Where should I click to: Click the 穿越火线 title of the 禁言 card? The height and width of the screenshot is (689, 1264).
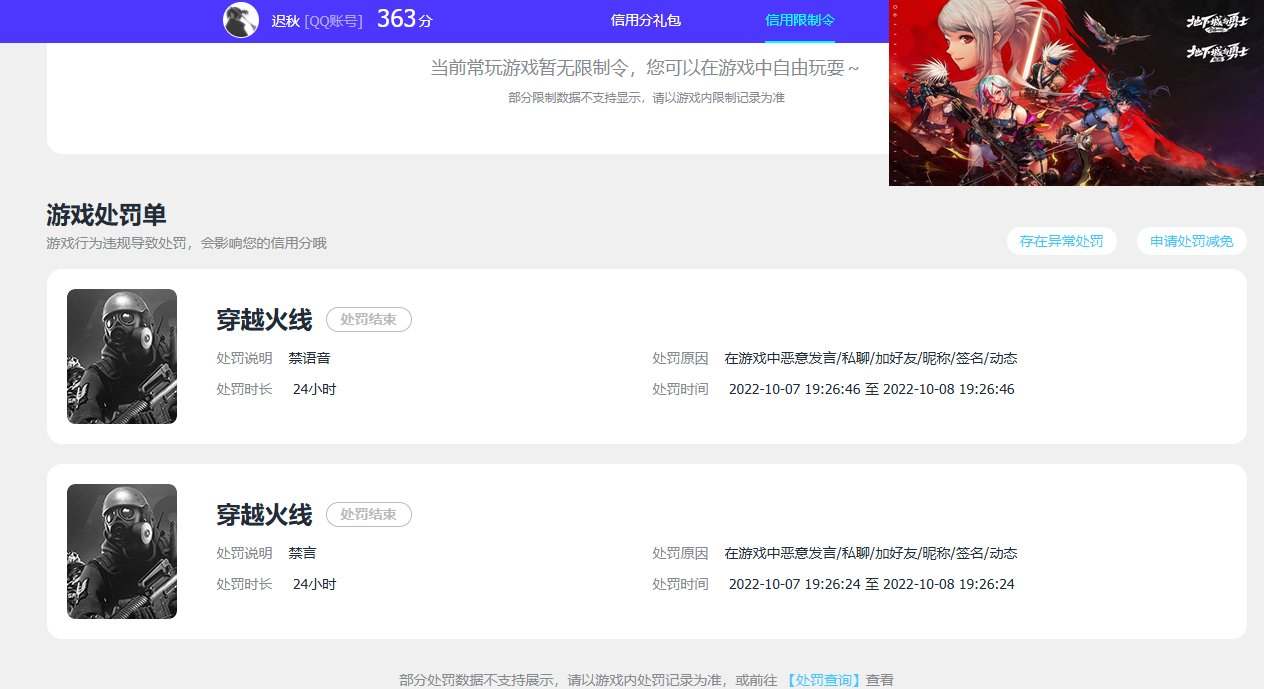coord(264,515)
